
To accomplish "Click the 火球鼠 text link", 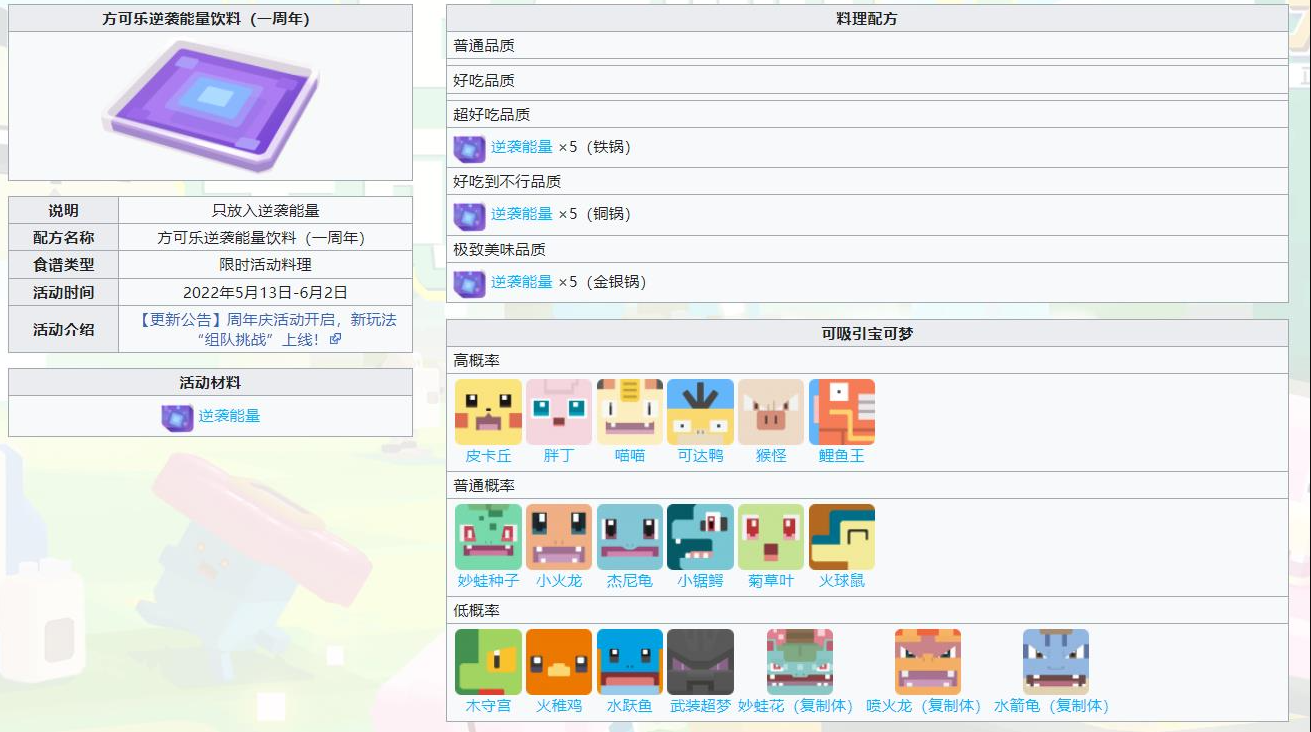I will click(842, 581).
